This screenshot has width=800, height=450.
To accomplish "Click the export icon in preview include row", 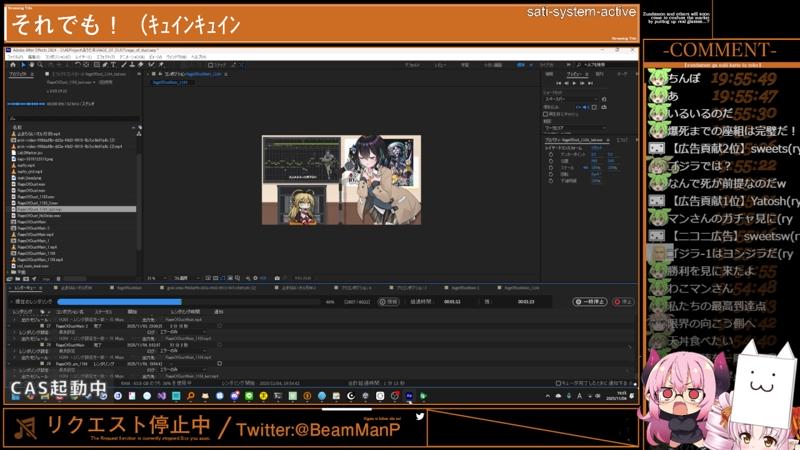I will [x=604, y=107].
